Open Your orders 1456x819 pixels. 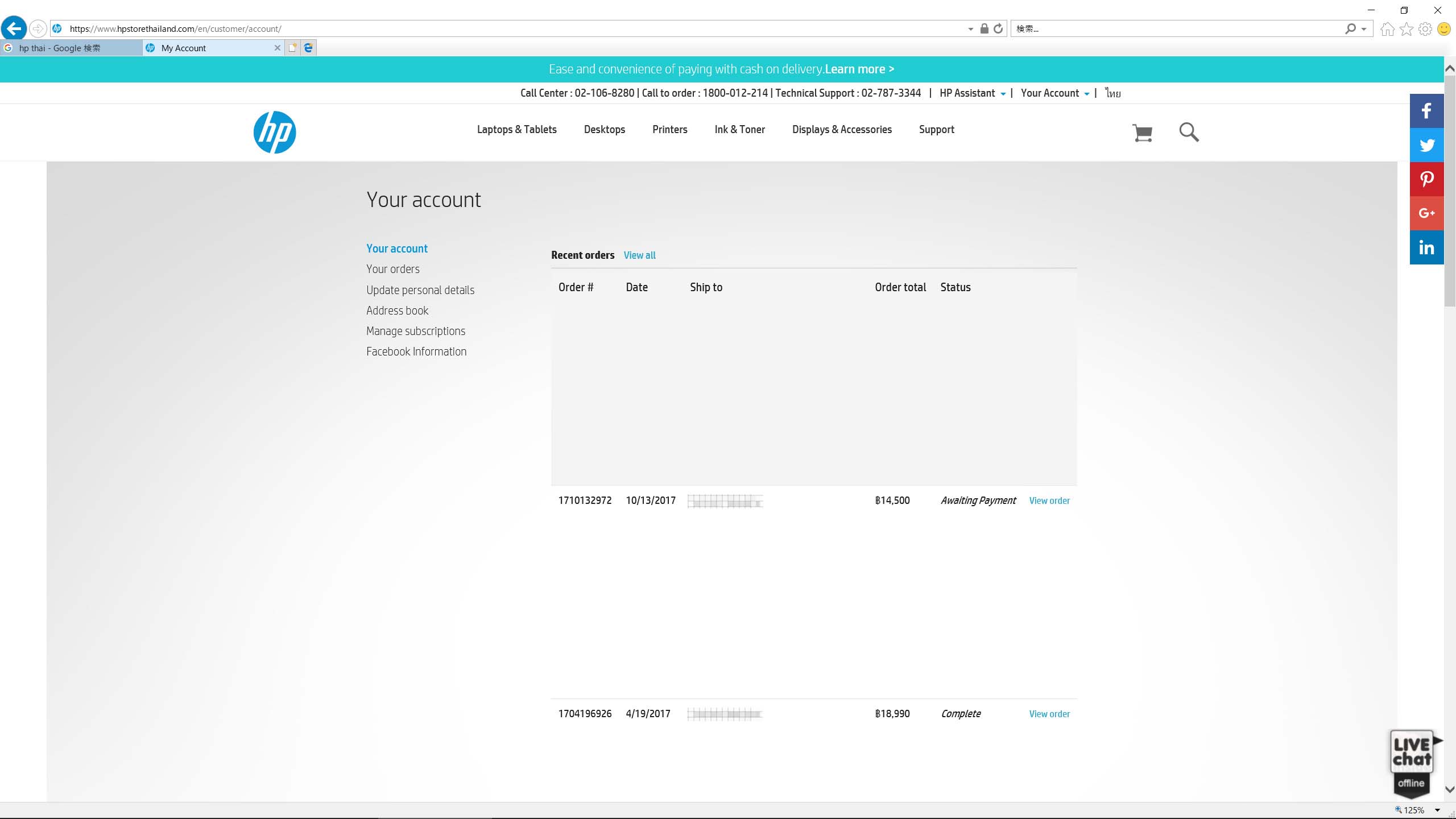392,269
